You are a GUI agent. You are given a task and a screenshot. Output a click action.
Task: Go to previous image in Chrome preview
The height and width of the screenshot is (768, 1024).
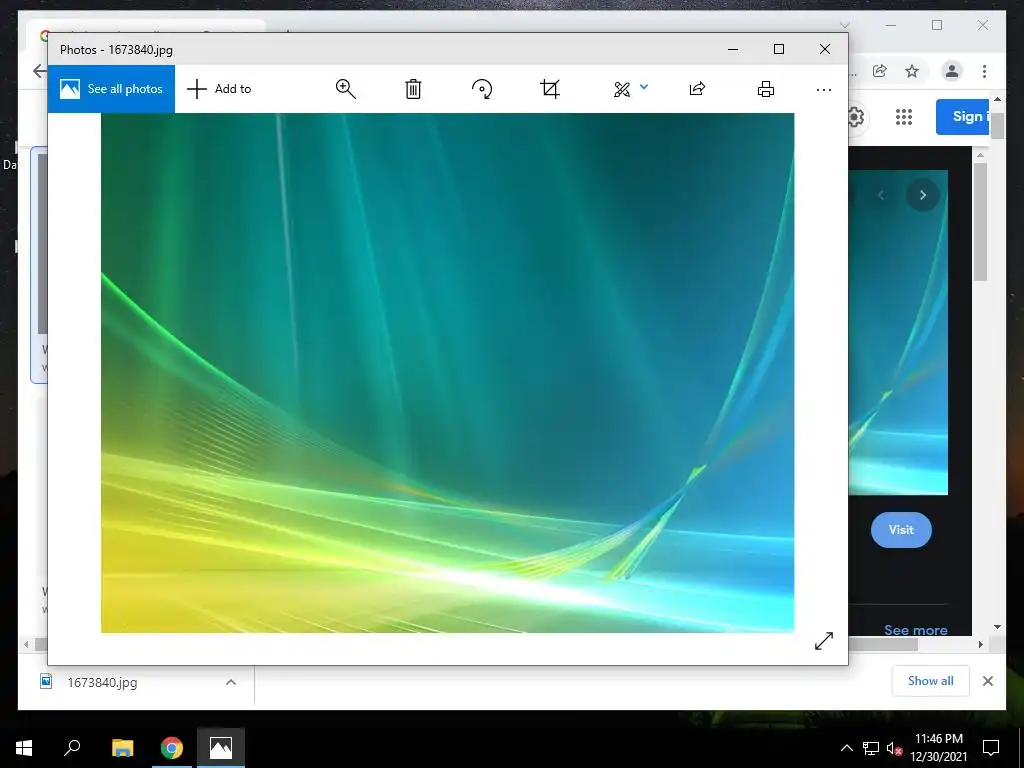point(881,195)
